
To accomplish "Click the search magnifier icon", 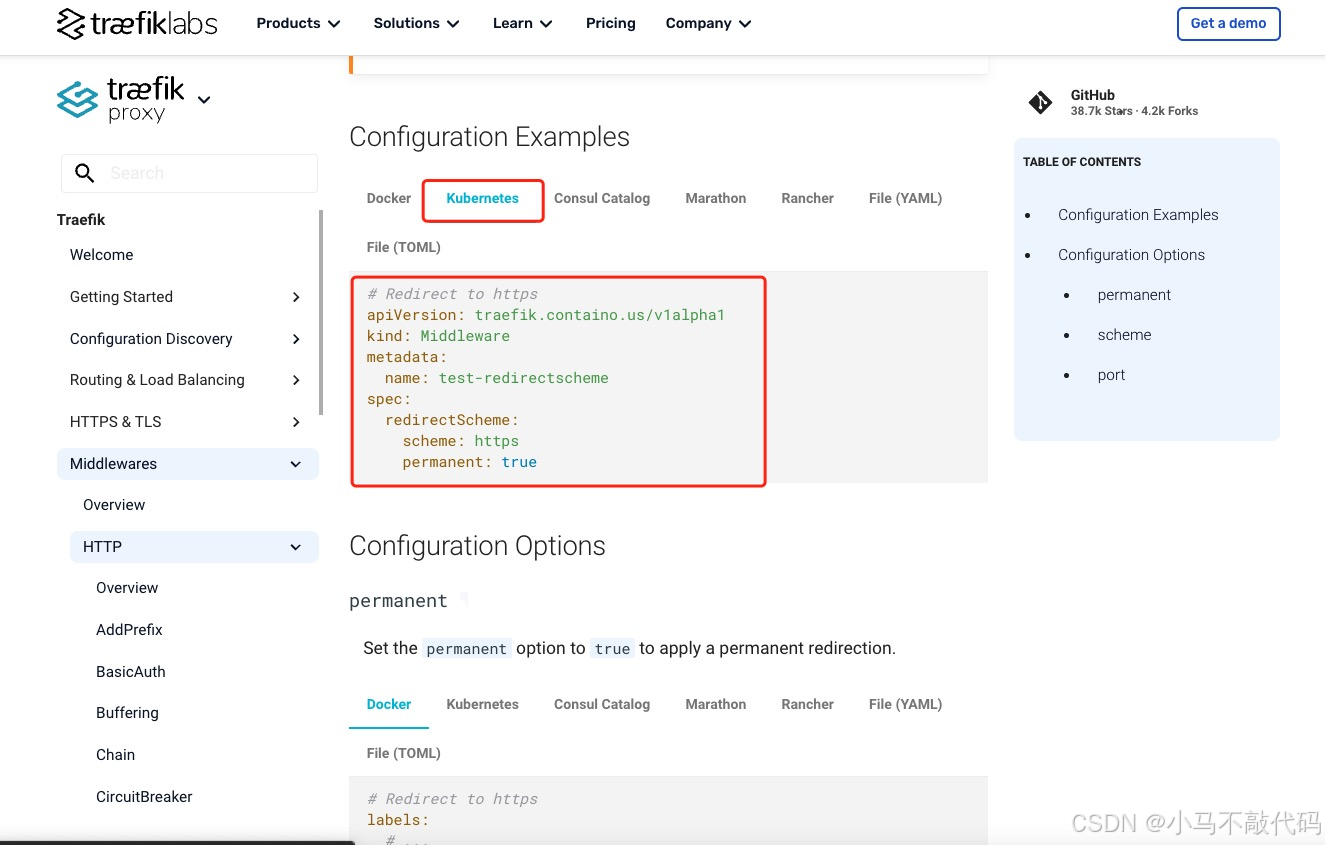I will [85, 173].
